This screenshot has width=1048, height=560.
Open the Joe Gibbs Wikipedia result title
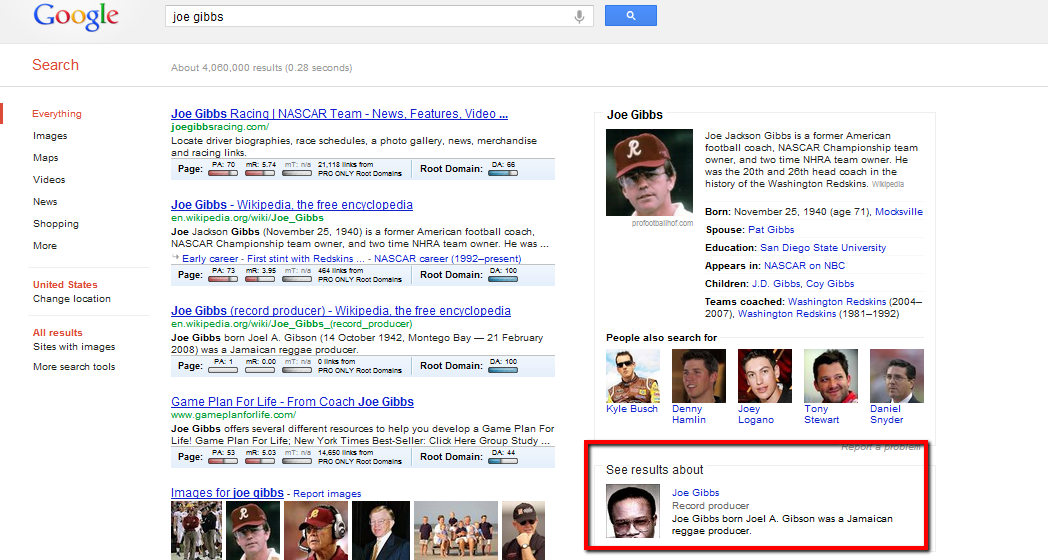pos(292,204)
